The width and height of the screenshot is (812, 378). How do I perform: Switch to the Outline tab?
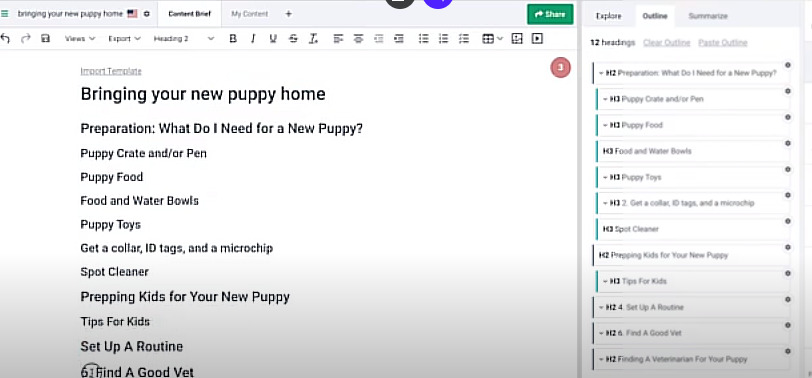655,16
